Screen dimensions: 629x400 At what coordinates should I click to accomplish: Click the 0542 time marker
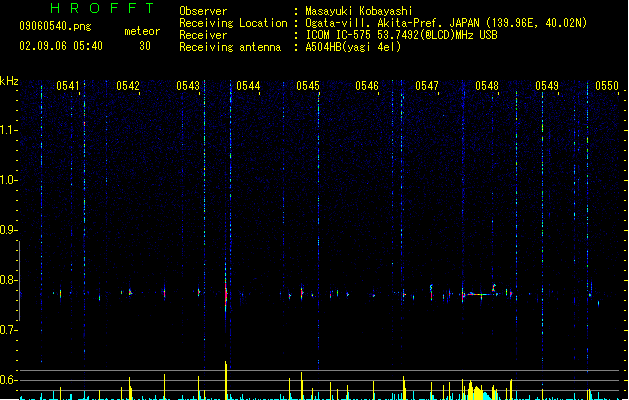(128, 86)
